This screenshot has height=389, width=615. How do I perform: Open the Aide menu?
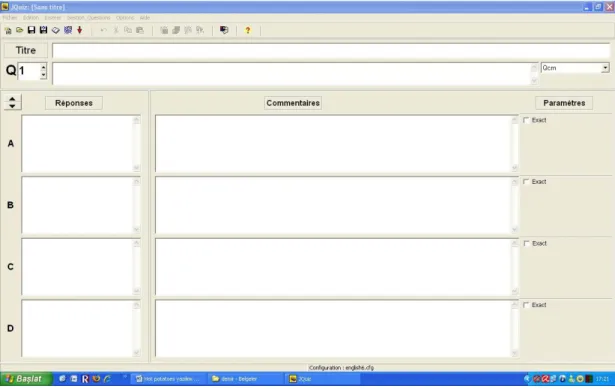coord(145,18)
